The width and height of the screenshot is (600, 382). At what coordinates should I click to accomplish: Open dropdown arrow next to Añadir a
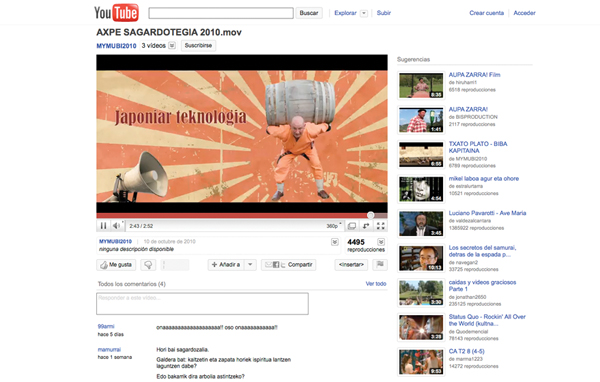(250, 264)
